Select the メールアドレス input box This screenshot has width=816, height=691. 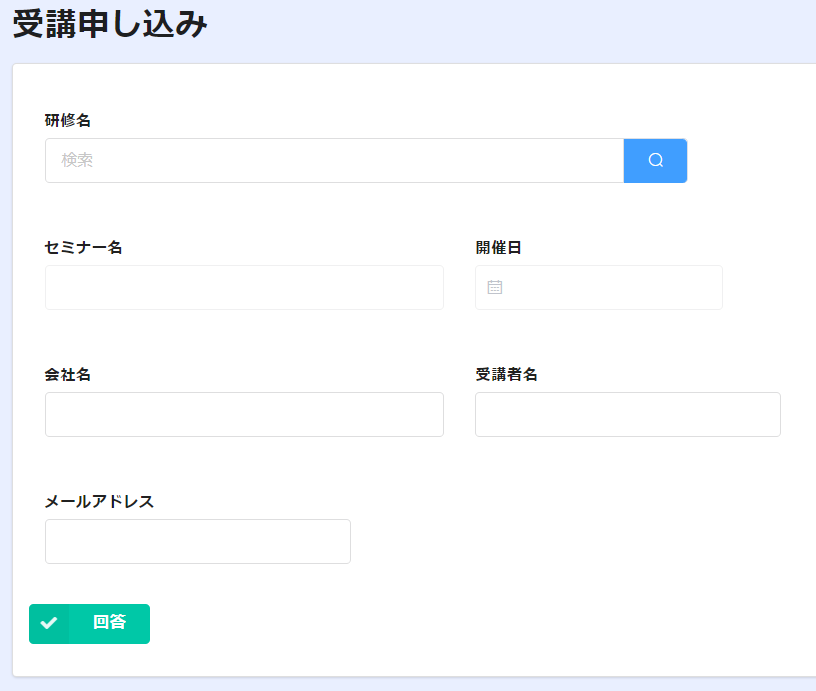tap(198, 541)
